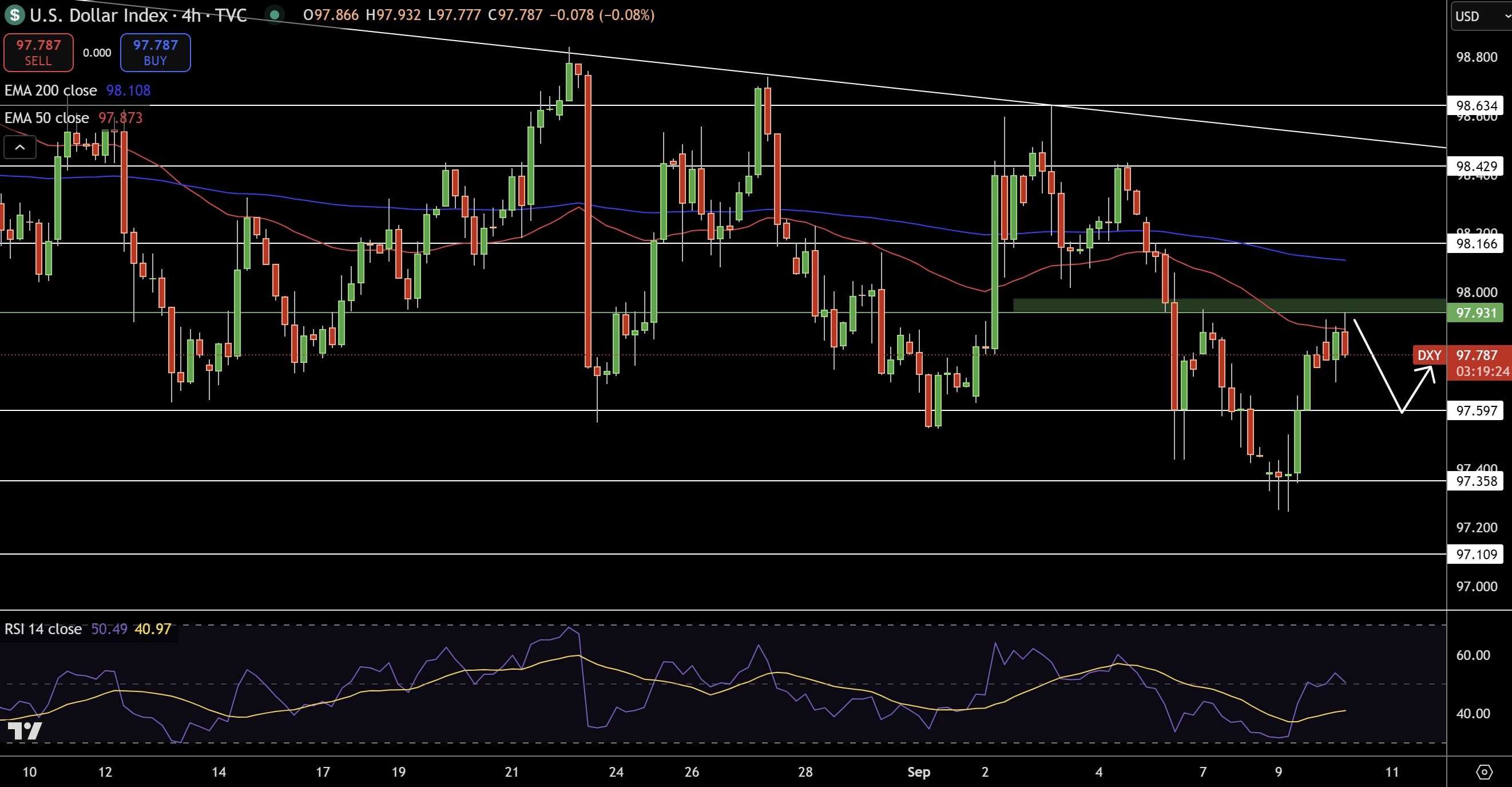
Task: Click the 40.00 RSI scale label
Action: pos(1473,714)
